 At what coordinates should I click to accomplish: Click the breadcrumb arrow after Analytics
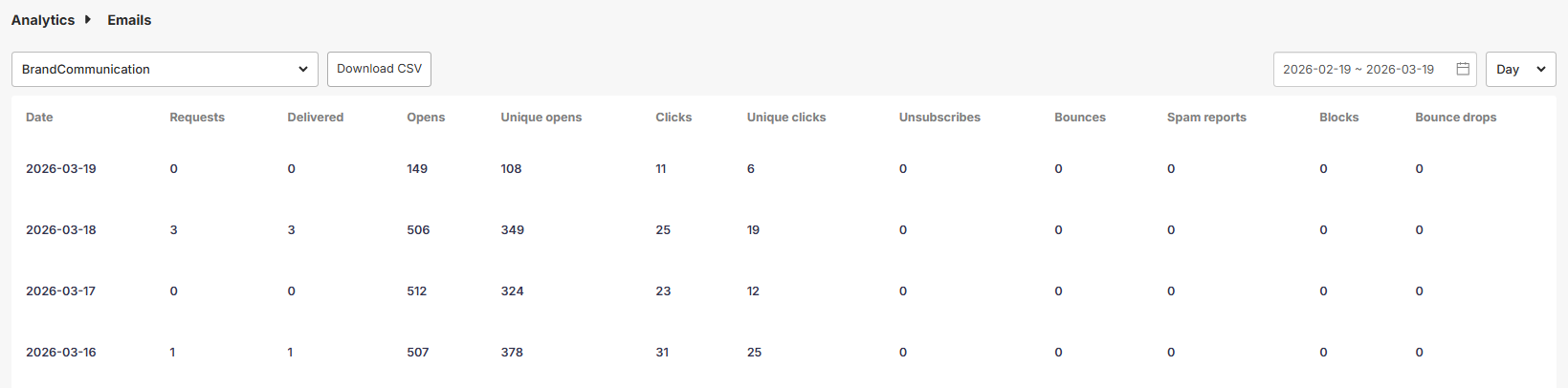click(88, 19)
